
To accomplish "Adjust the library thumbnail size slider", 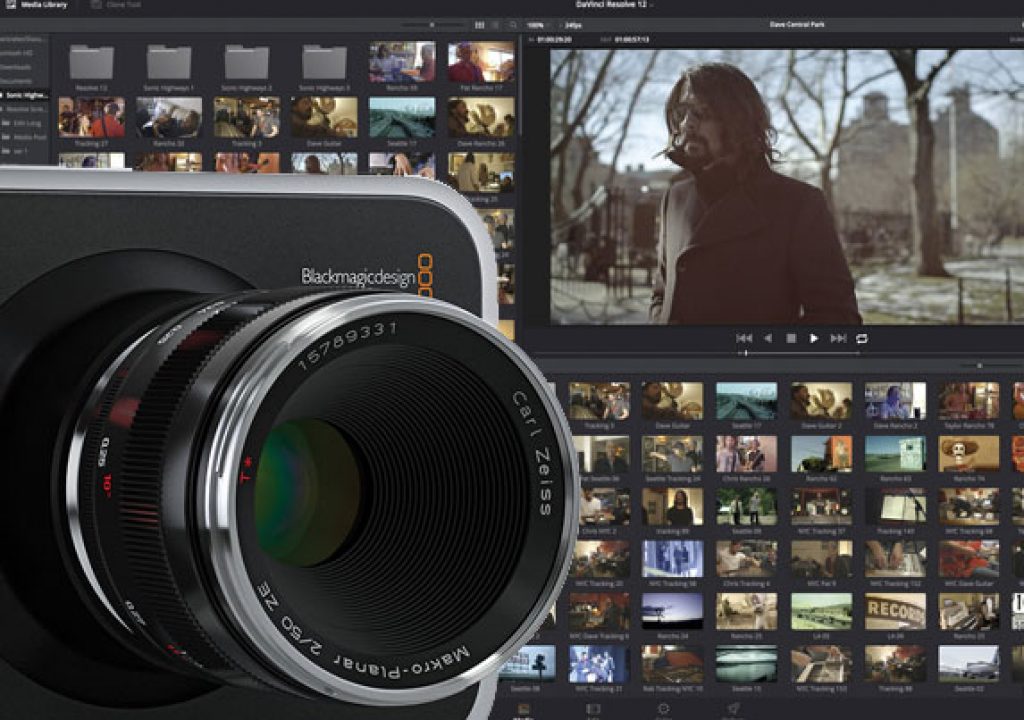I will [431, 25].
